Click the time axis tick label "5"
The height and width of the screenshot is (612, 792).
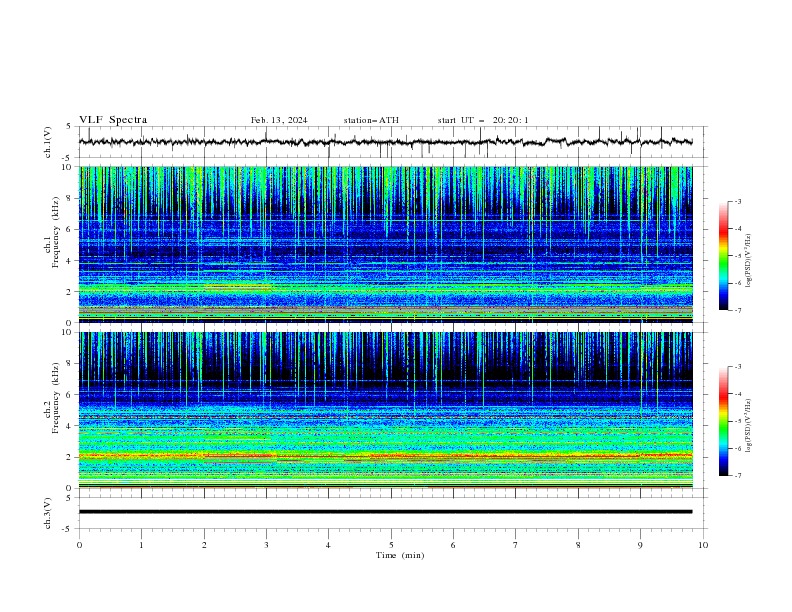[391, 545]
